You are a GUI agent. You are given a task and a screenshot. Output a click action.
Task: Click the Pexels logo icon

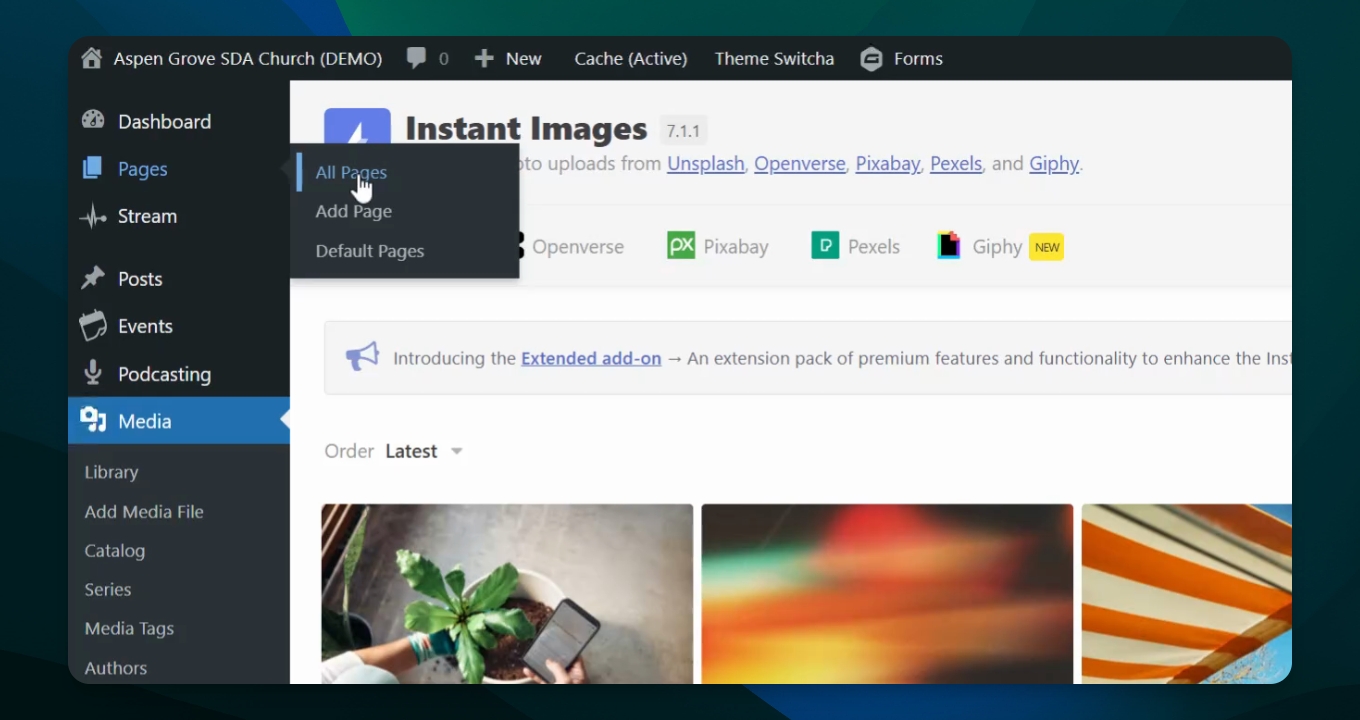pyautogui.click(x=825, y=246)
